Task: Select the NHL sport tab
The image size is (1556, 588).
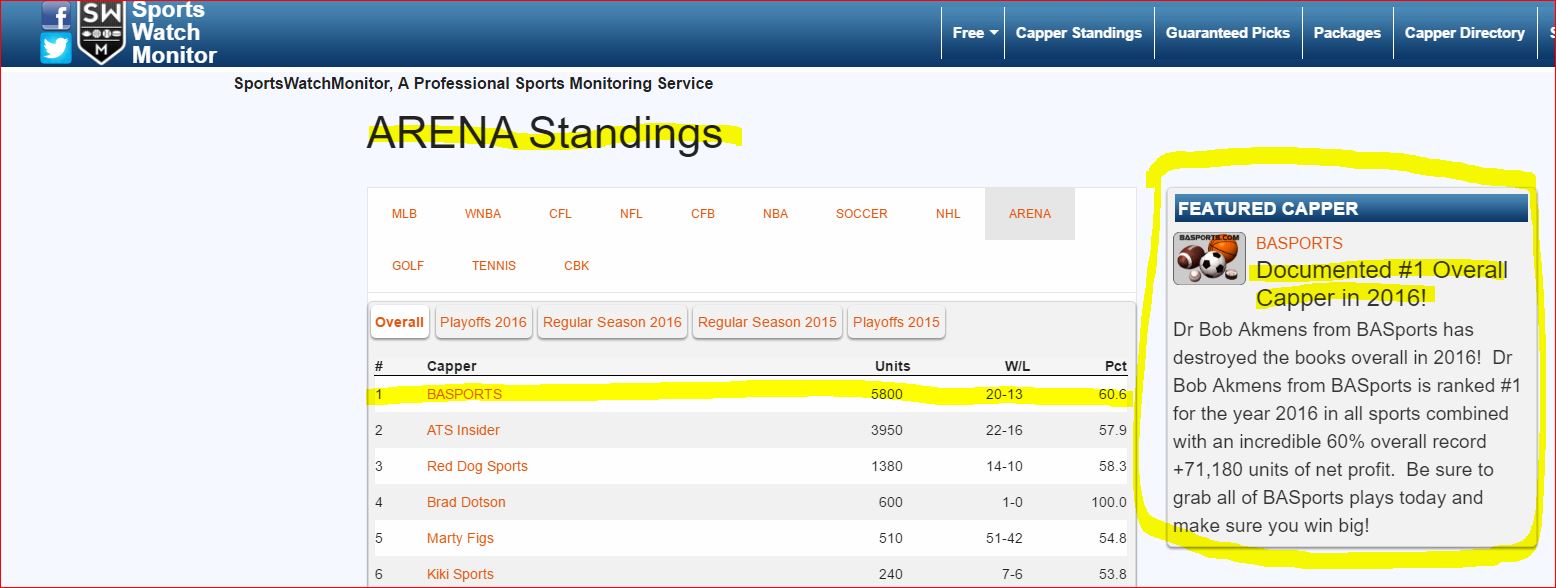Action: pyautogui.click(x=948, y=214)
